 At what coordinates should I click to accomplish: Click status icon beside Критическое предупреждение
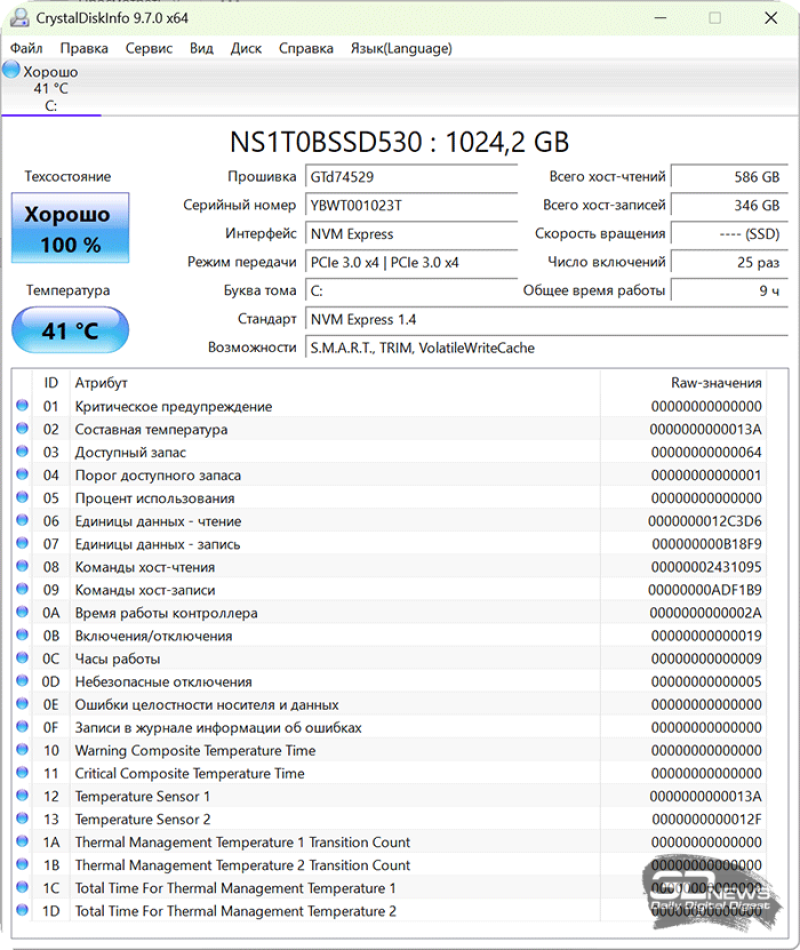(22, 406)
